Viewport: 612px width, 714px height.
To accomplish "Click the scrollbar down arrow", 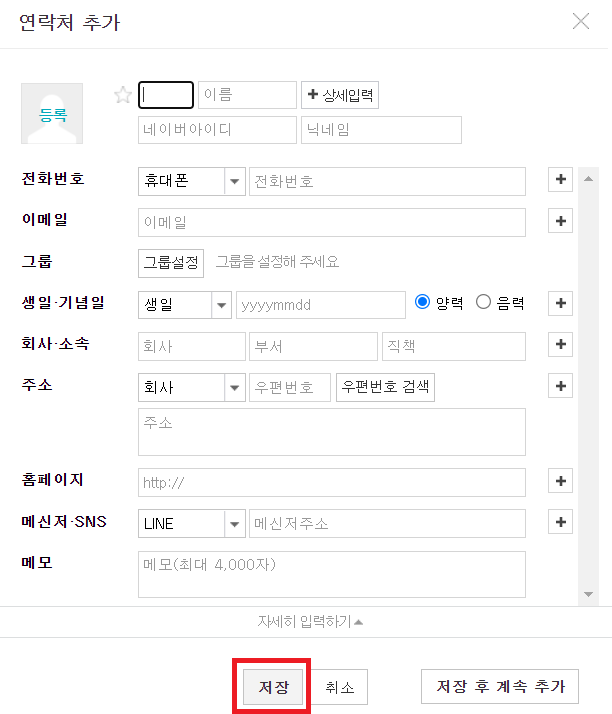I will pos(588,594).
